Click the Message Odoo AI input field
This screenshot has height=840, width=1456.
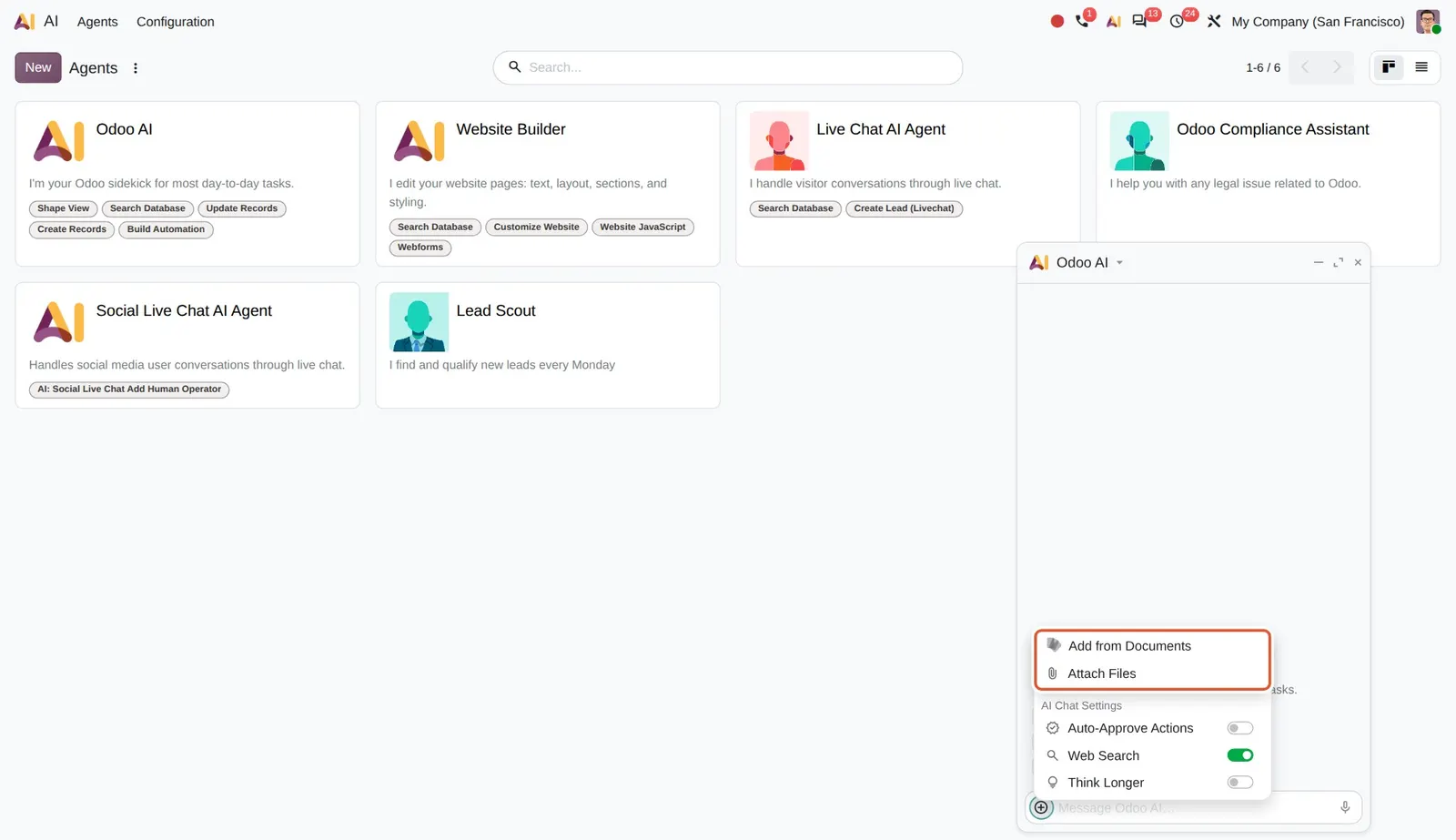point(1192,807)
